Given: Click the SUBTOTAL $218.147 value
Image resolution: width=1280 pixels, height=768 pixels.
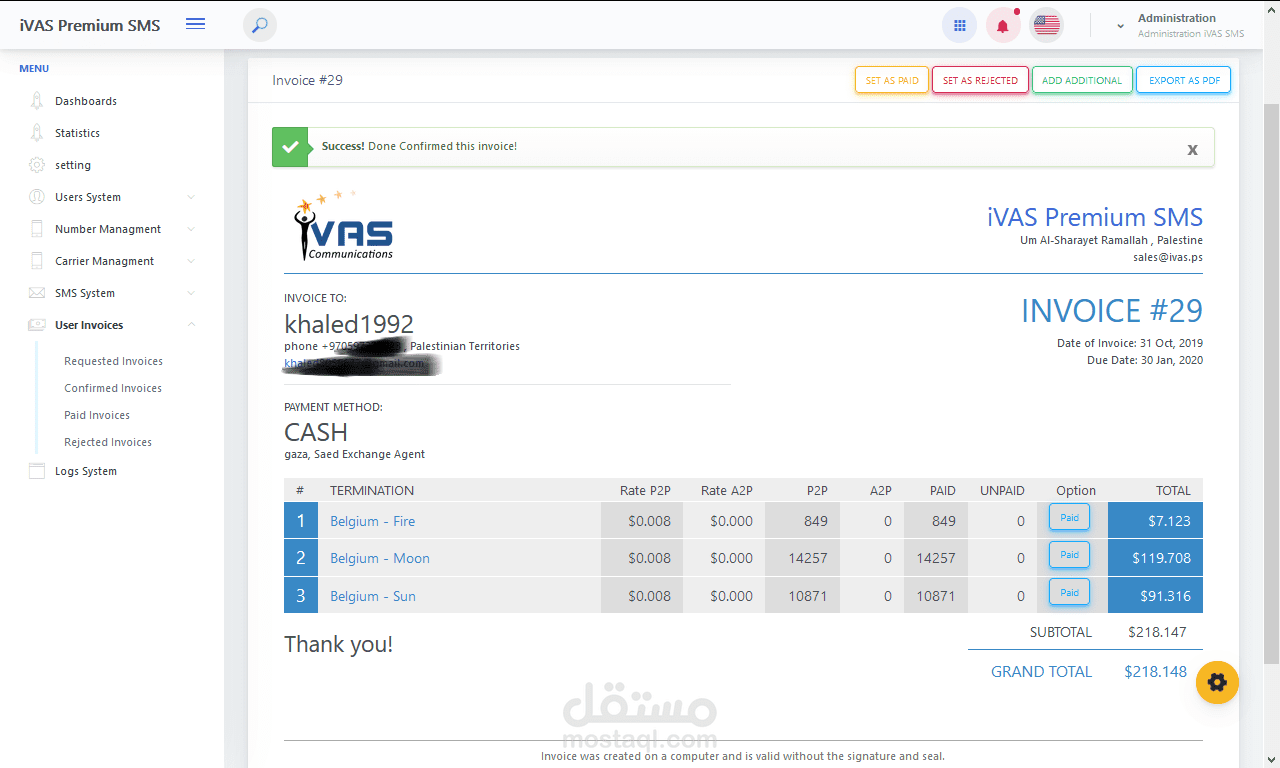Looking at the screenshot, I should (x=1157, y=632).
